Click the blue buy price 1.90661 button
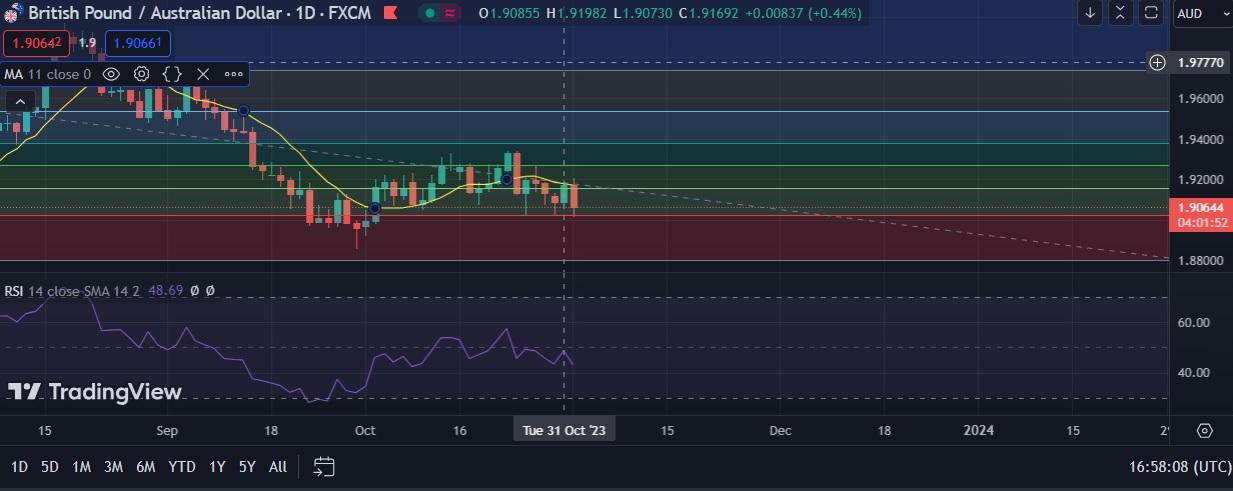The height and width of the screenshot is (491, 1233). 138,43
